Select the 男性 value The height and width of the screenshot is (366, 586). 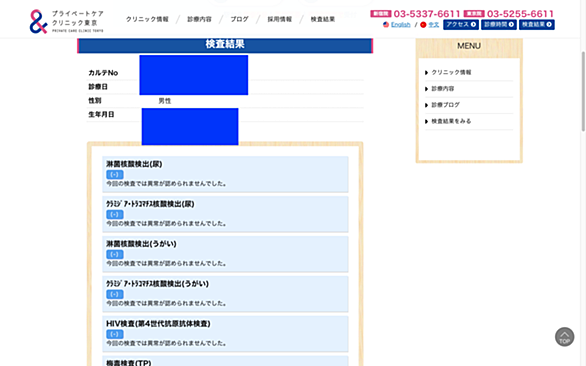[165, 101]
